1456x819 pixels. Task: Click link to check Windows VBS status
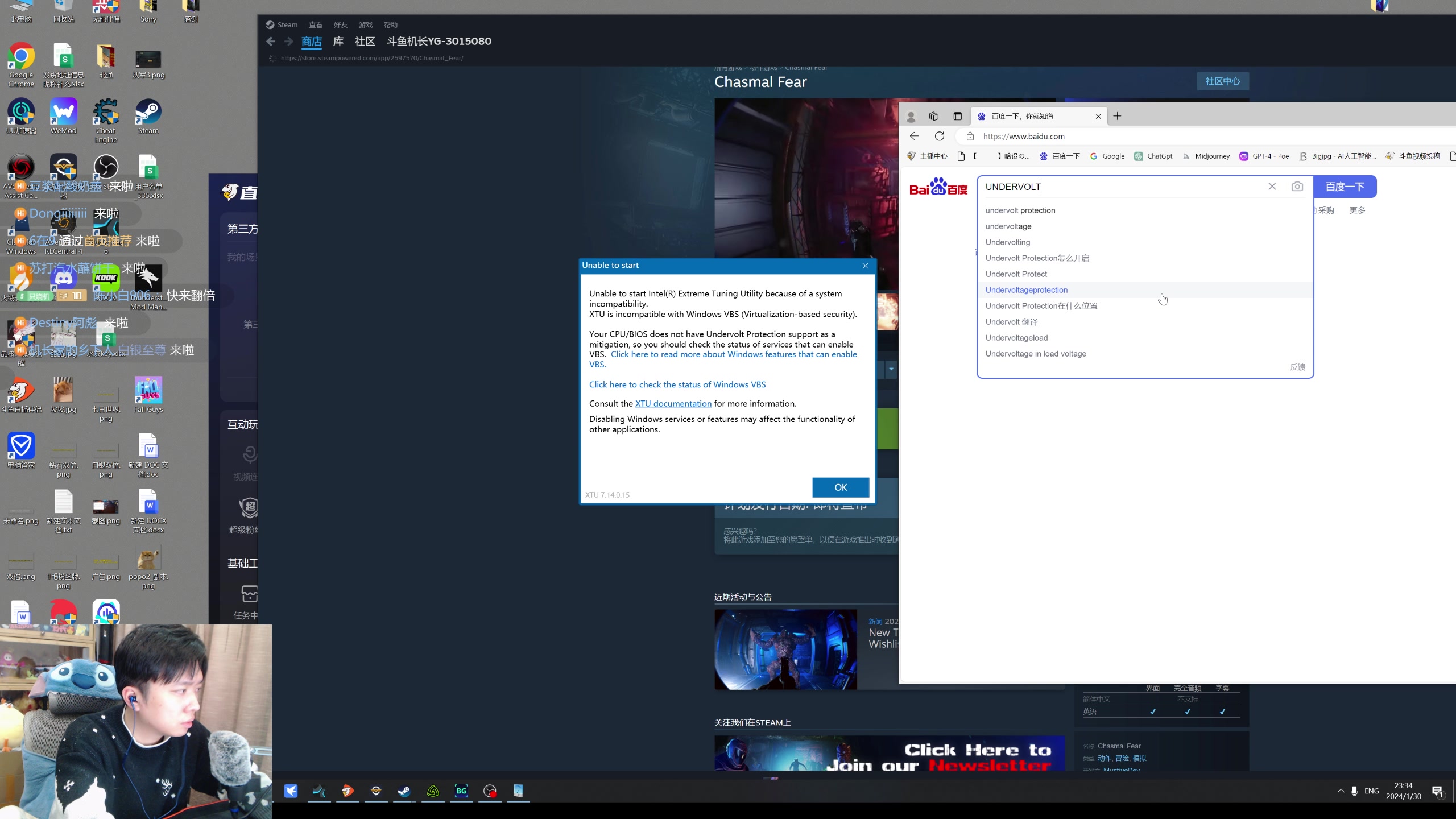click(x=677, y=384)
